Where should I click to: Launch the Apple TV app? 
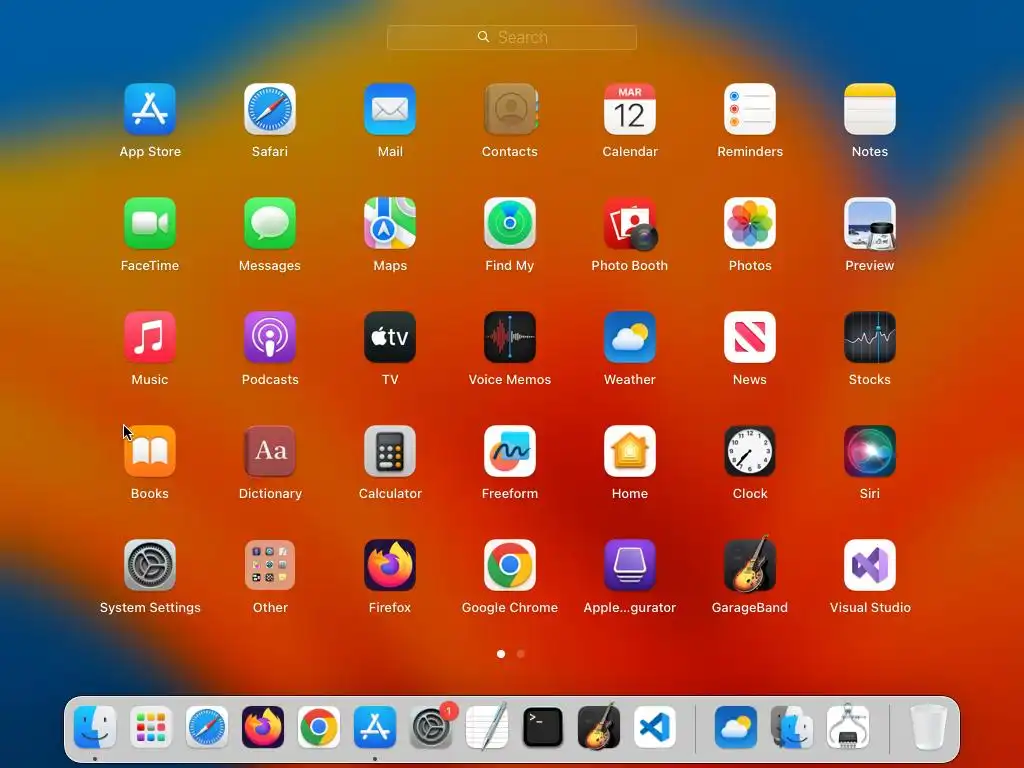click(390, 337)
